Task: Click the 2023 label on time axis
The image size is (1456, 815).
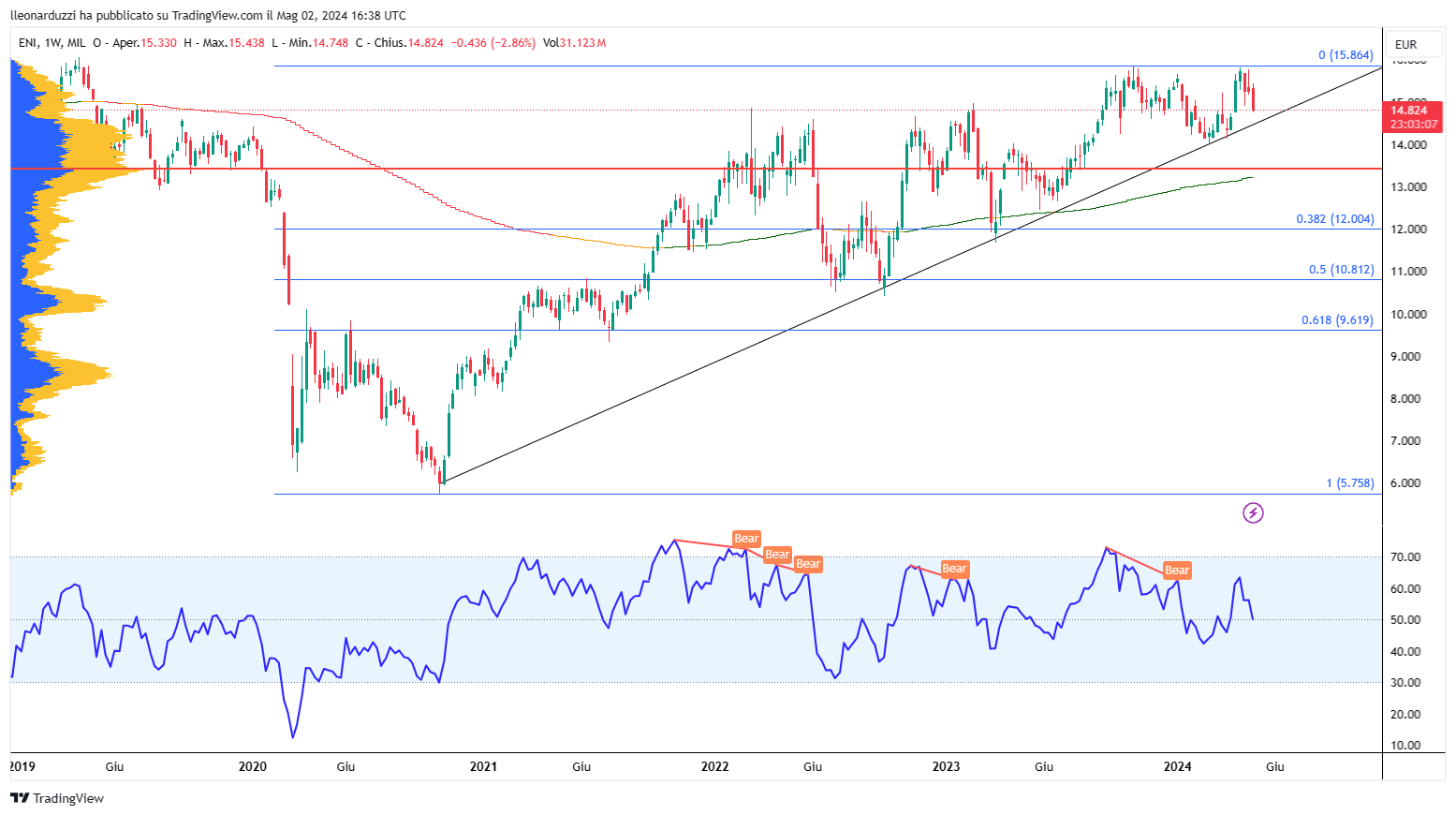Action: pos(946,766)
